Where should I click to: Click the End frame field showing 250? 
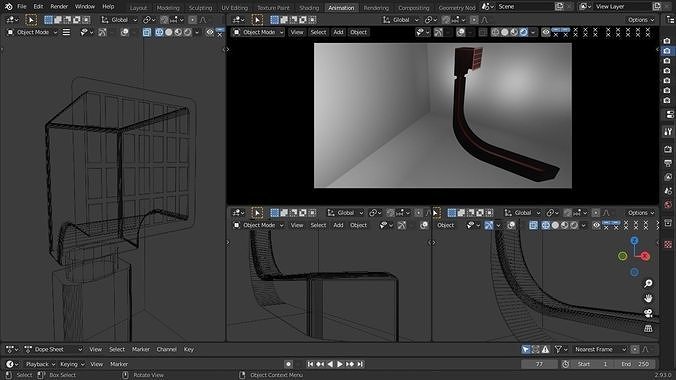click(x=635, y=364)
